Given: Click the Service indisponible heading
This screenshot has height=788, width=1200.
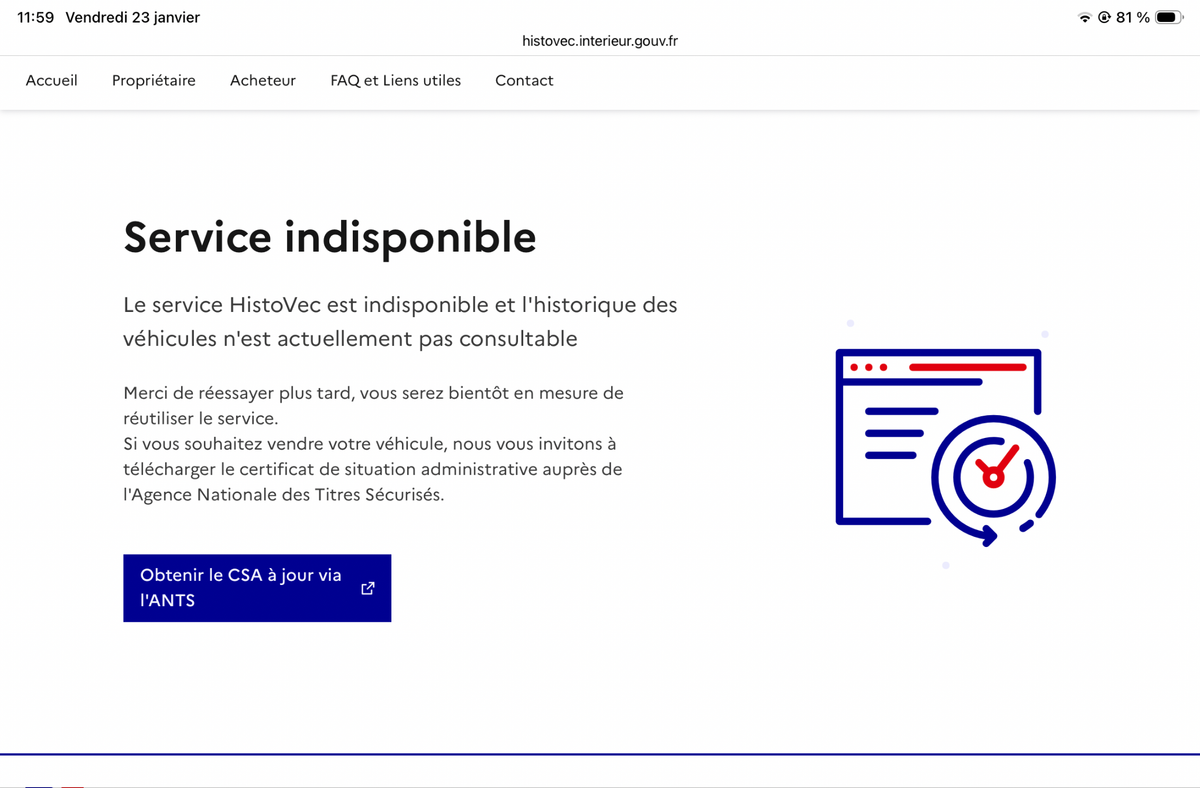Looking at the screenshot, I should (x=330, y=238).
